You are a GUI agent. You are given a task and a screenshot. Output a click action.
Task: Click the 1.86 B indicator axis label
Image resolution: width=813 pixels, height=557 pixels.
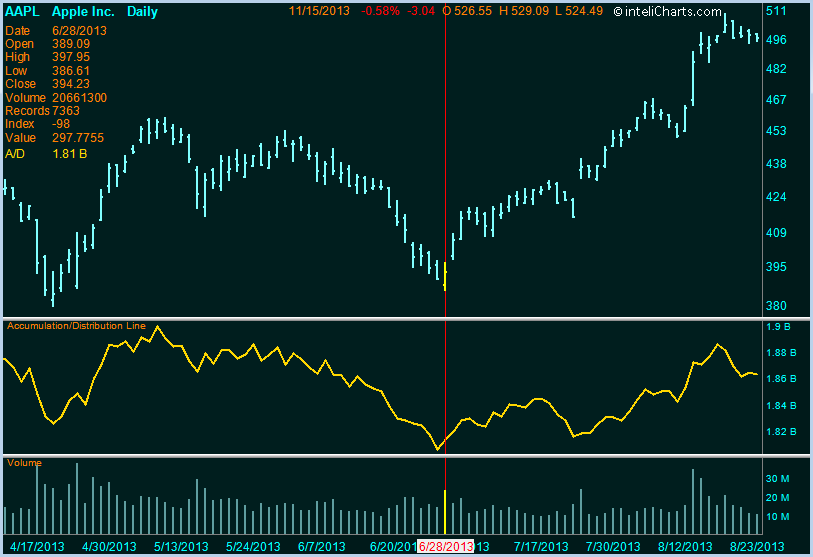click(781, 379)
